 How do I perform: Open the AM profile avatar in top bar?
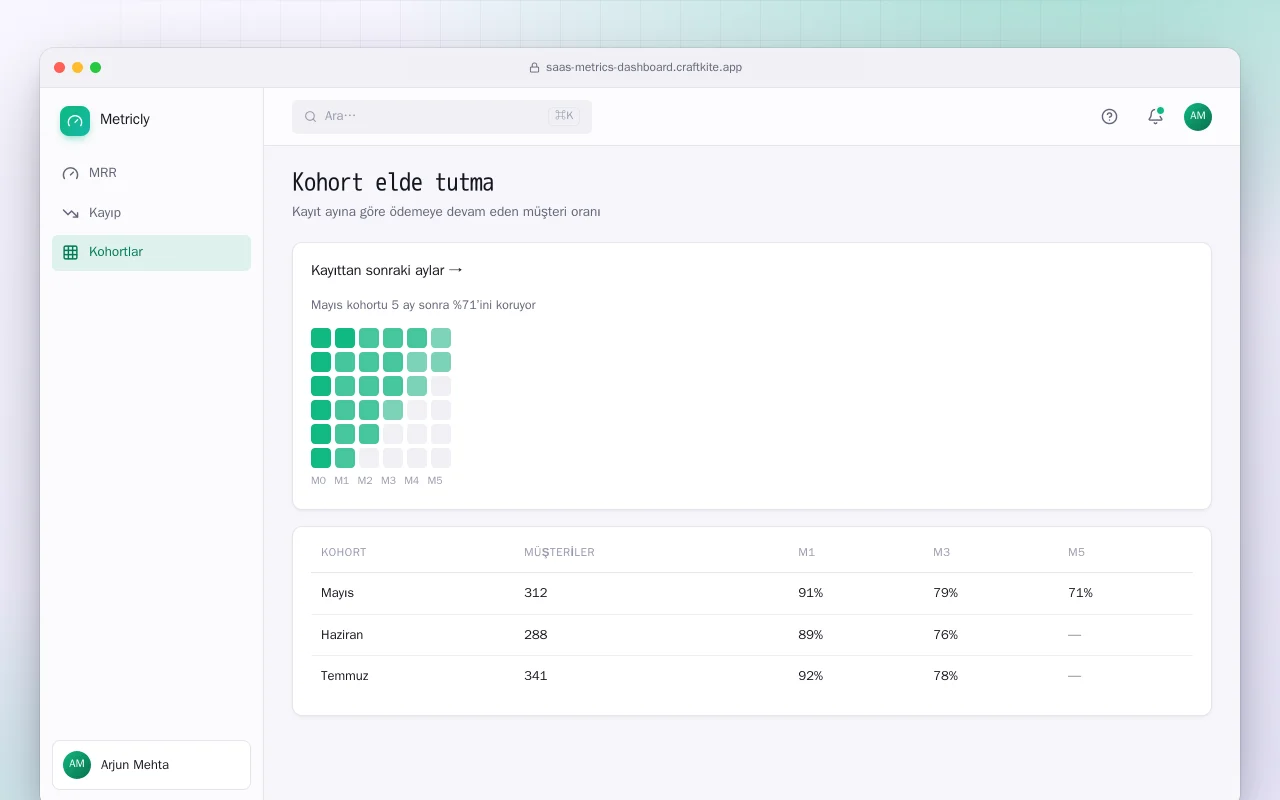point(1198,116)
